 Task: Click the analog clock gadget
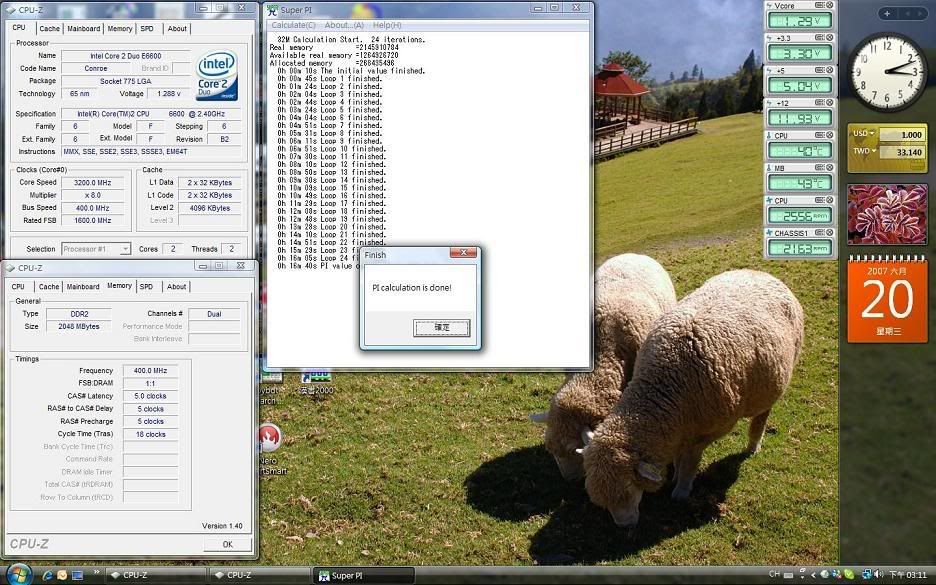887,71
